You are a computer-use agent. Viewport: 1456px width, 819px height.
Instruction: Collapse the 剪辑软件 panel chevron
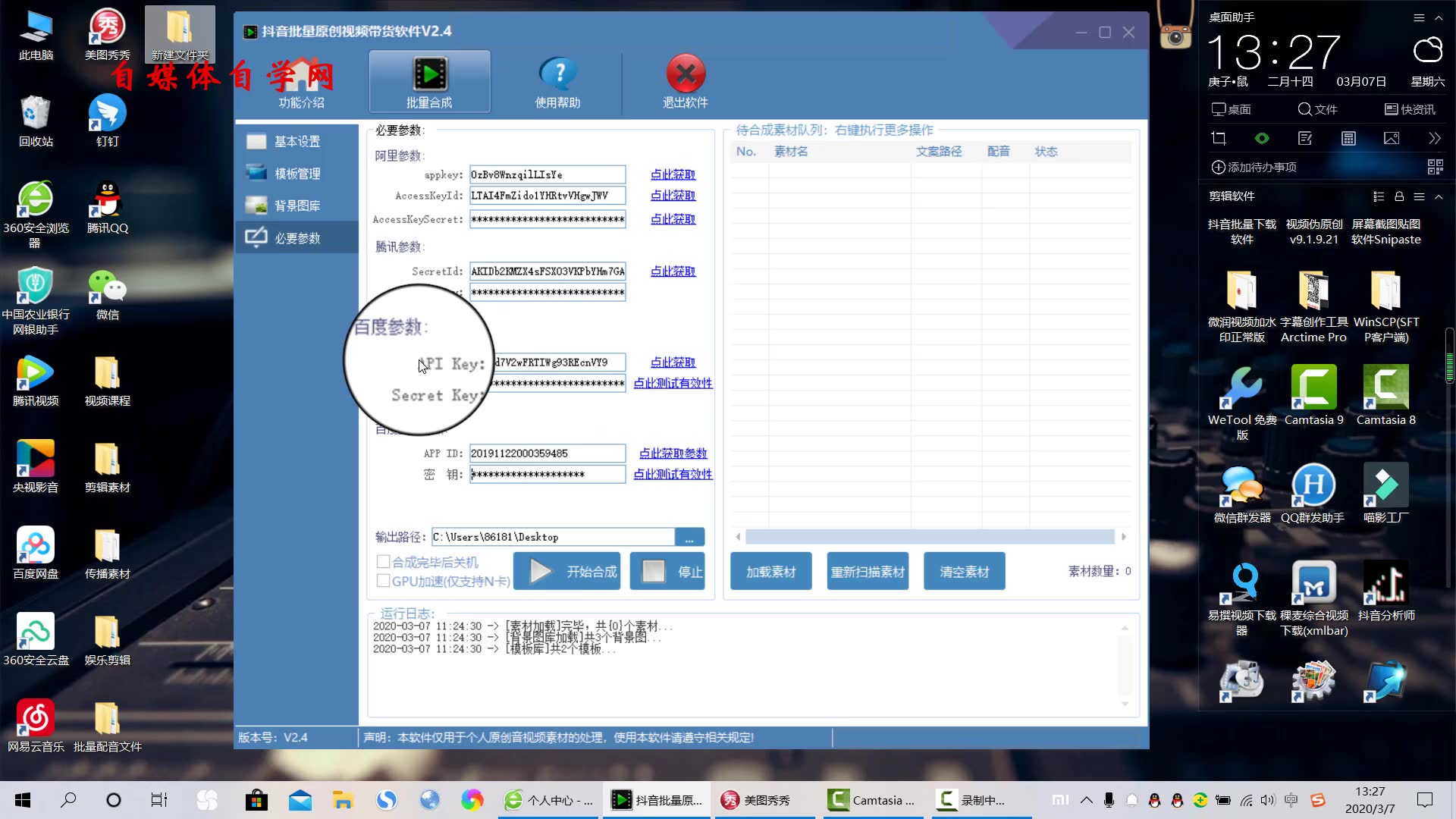[x=1439, y=196]
